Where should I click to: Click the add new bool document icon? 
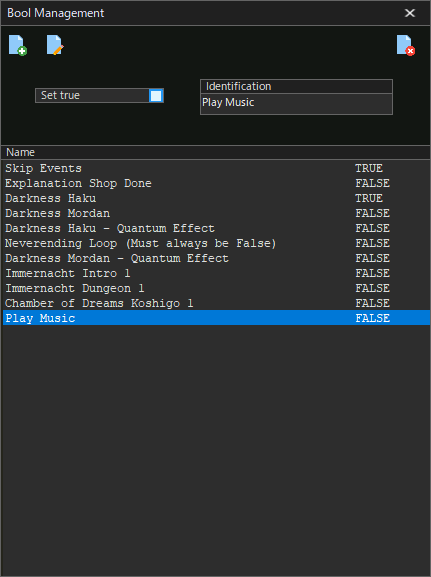coord(18,45)
